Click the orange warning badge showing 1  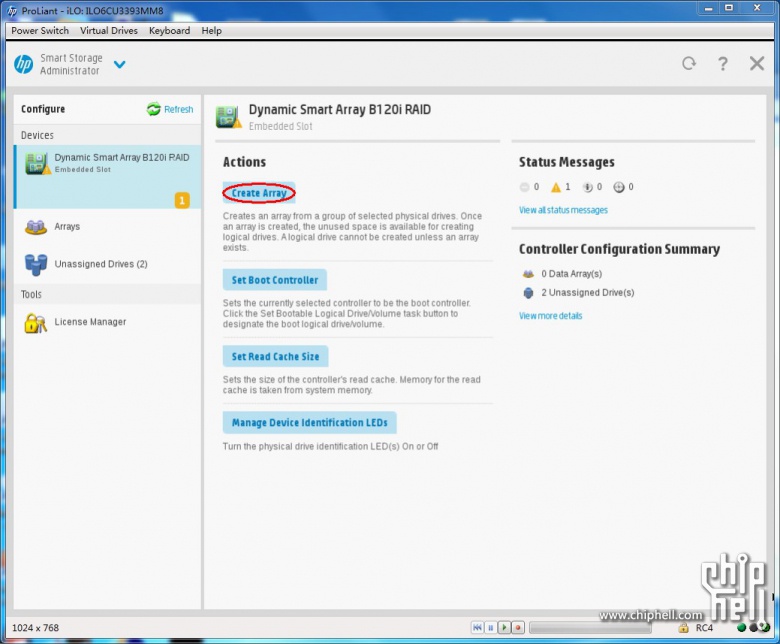[x=182, y=200]
